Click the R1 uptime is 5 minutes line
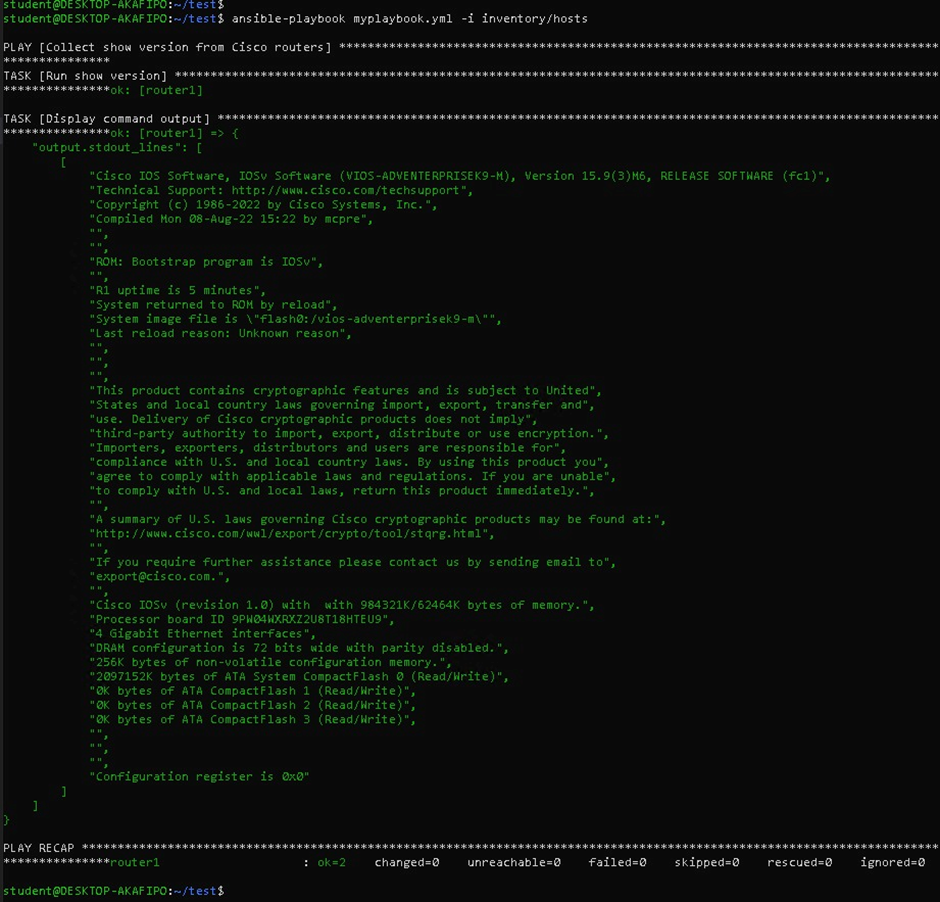This screenshot has height=902, width=940. coord(177,291)
